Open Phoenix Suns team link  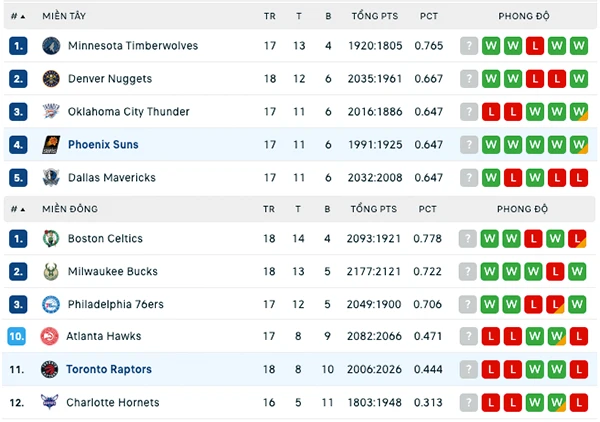click(x=103, y=145)
